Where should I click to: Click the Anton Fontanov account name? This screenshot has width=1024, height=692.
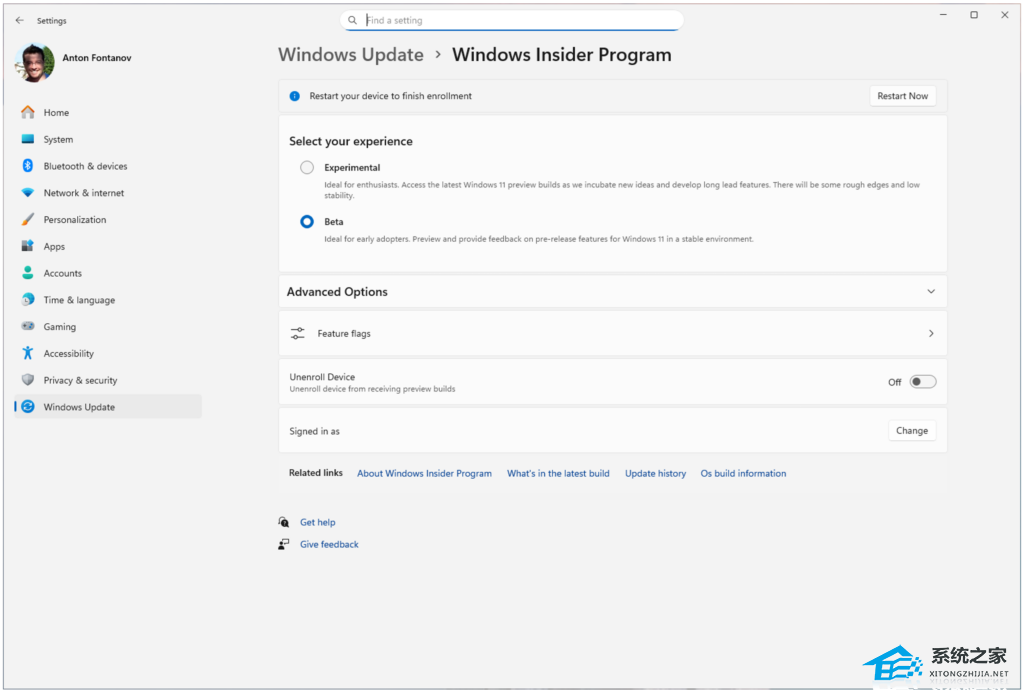[x=97, y=57]
